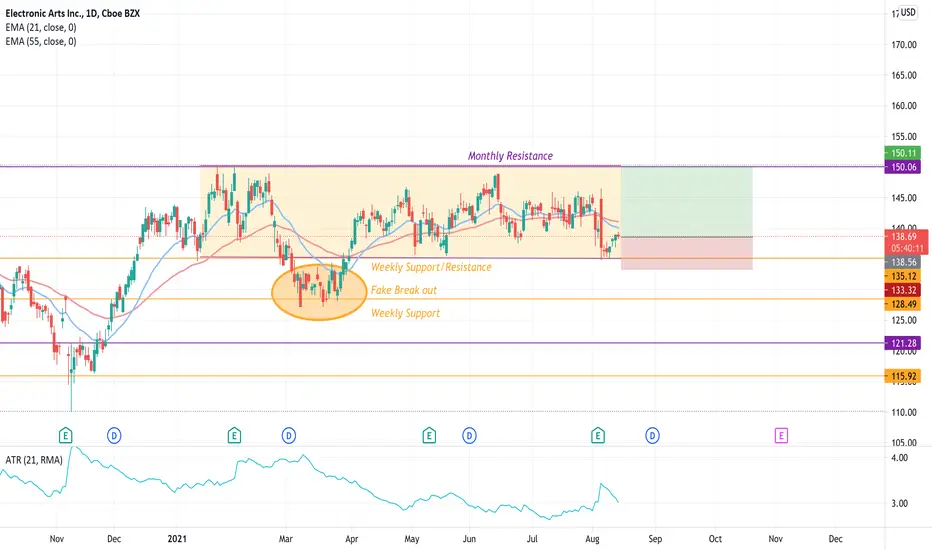Click the 110.00 price scale value
The height and width of the screenshot is (550, 932).
(904, 412)
